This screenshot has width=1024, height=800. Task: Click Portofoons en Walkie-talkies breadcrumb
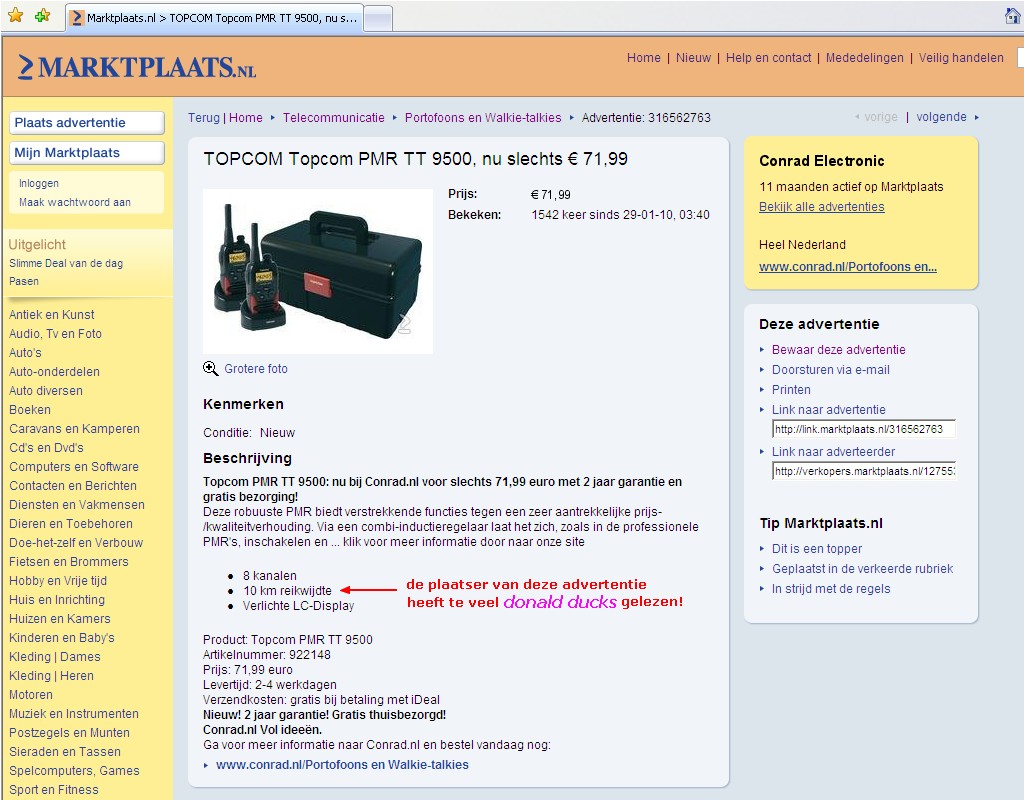pos(483,118)
